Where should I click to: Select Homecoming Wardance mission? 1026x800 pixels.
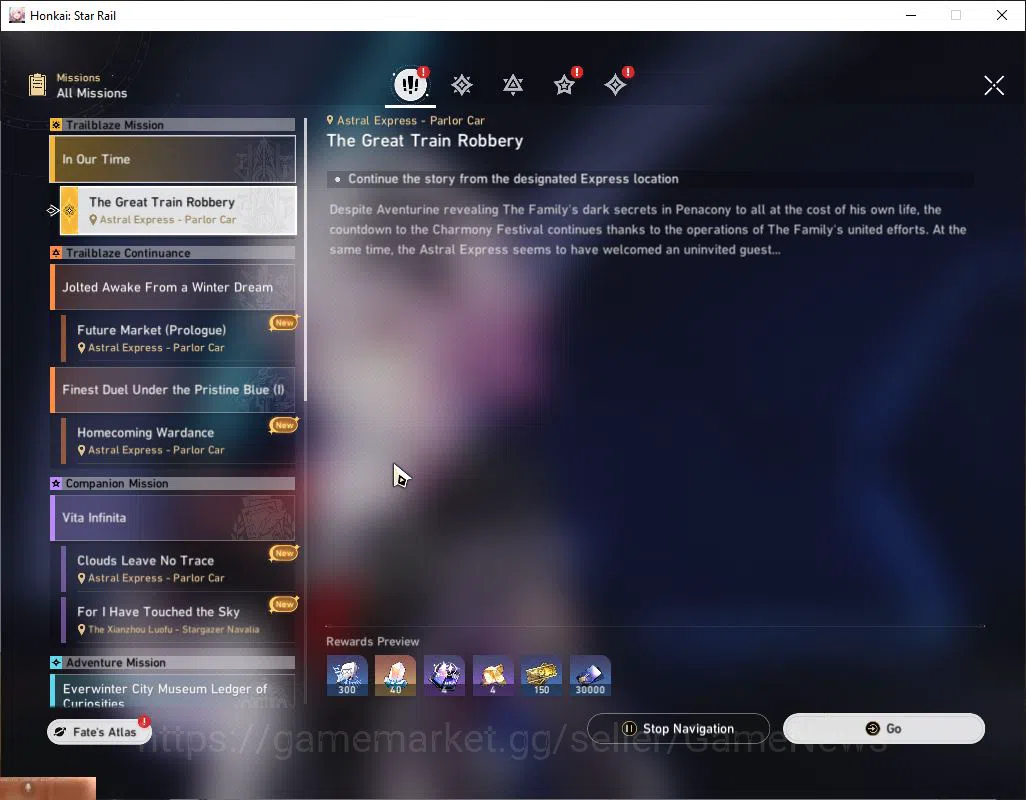[x=178, y=440]
